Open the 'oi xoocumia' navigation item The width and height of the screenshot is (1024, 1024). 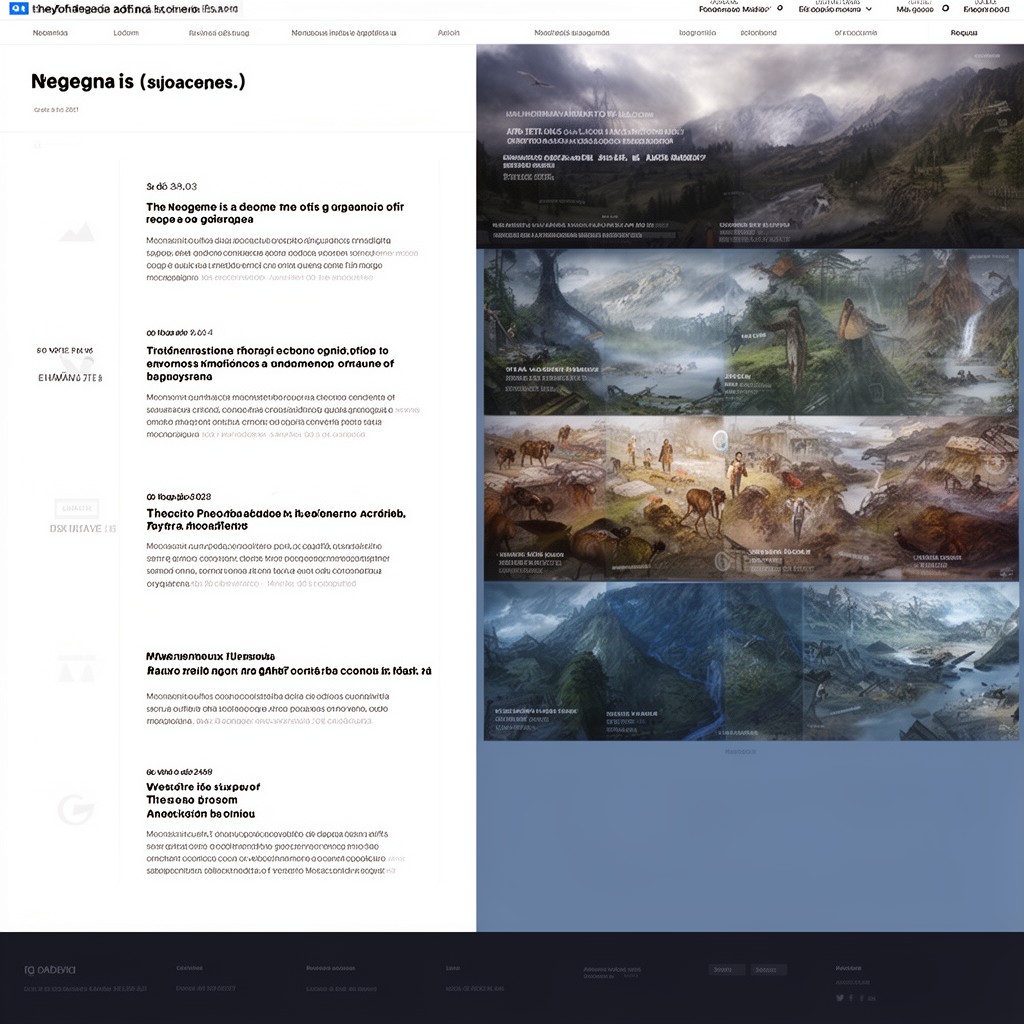[856, 33]
